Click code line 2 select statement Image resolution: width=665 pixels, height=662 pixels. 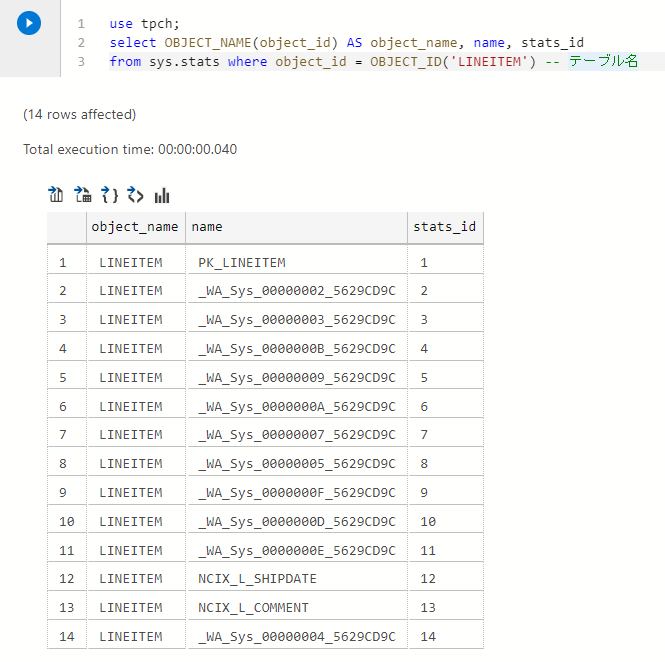coord(346,43)
